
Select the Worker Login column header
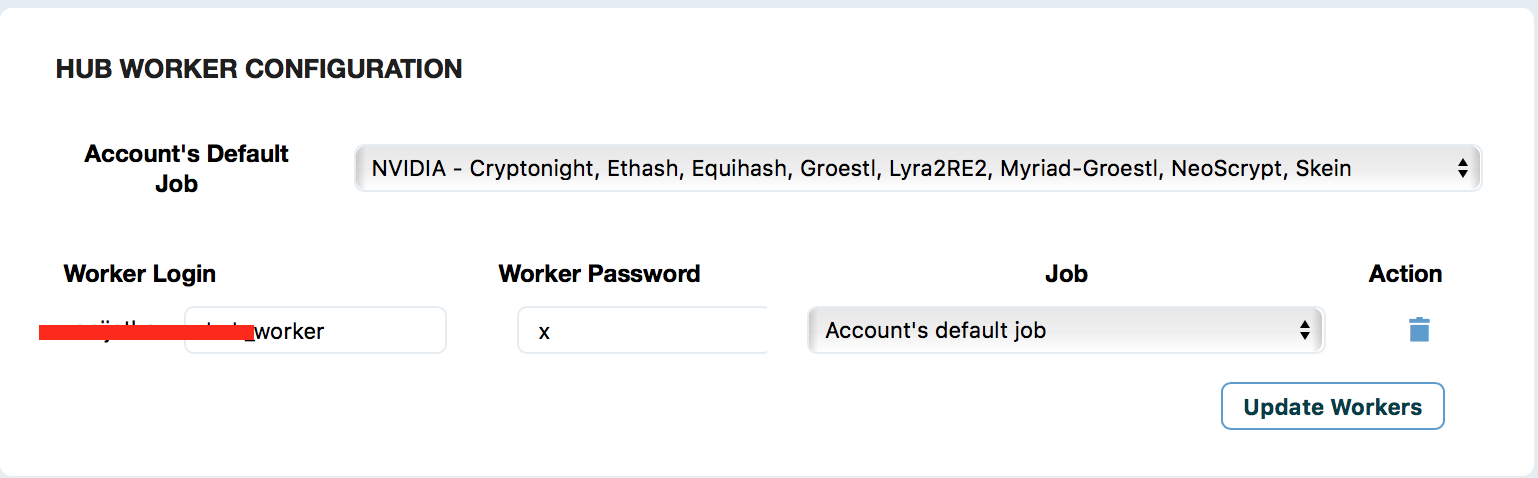pyautogui.click(x=140, y=274)
